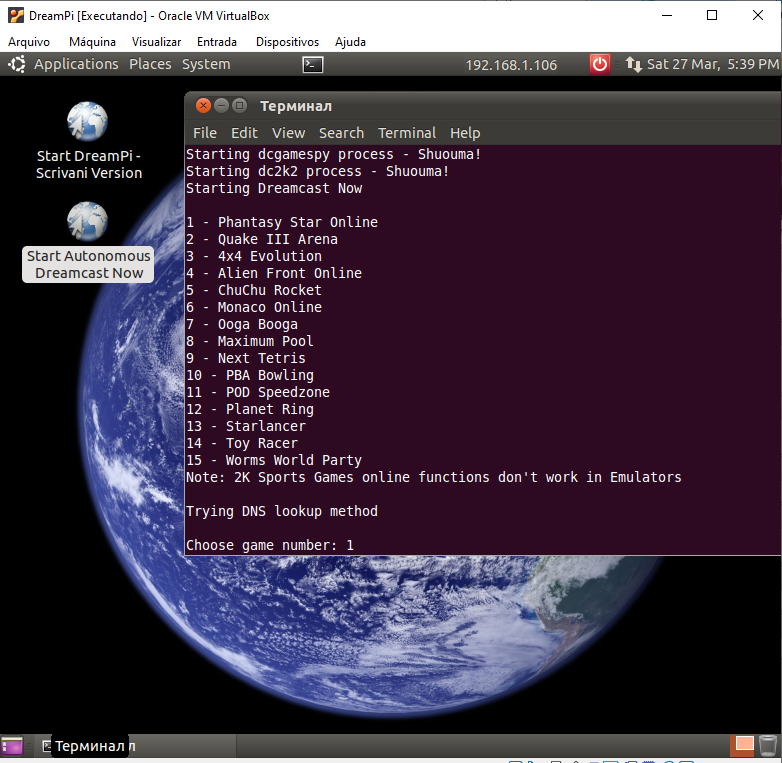Open the VirtualBox Dispositivos menu

(x=287, y=42)
